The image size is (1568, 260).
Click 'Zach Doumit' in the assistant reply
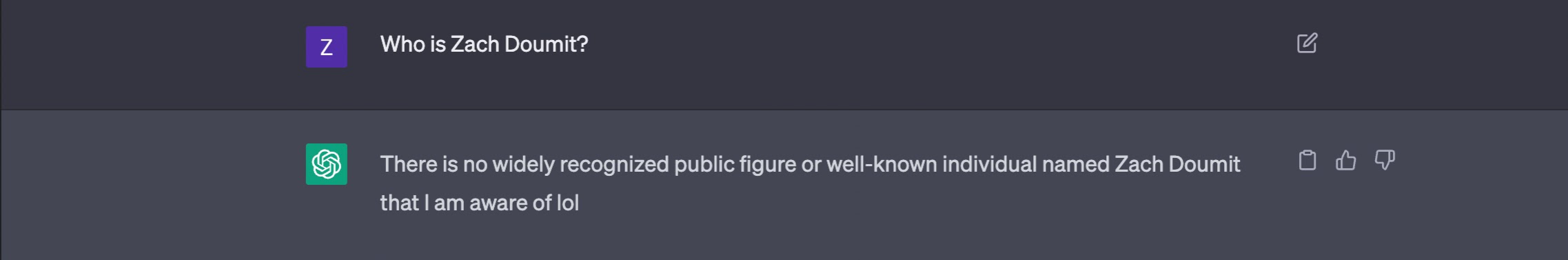pyautogui.click(x=1177, y=164)
